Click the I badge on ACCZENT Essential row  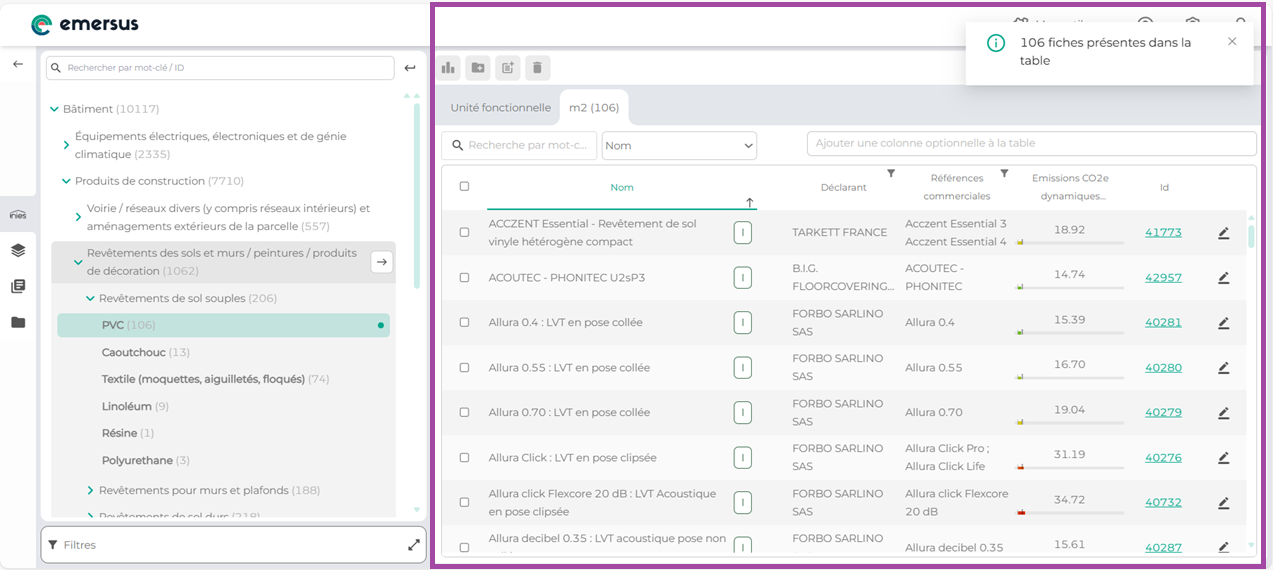743,233
